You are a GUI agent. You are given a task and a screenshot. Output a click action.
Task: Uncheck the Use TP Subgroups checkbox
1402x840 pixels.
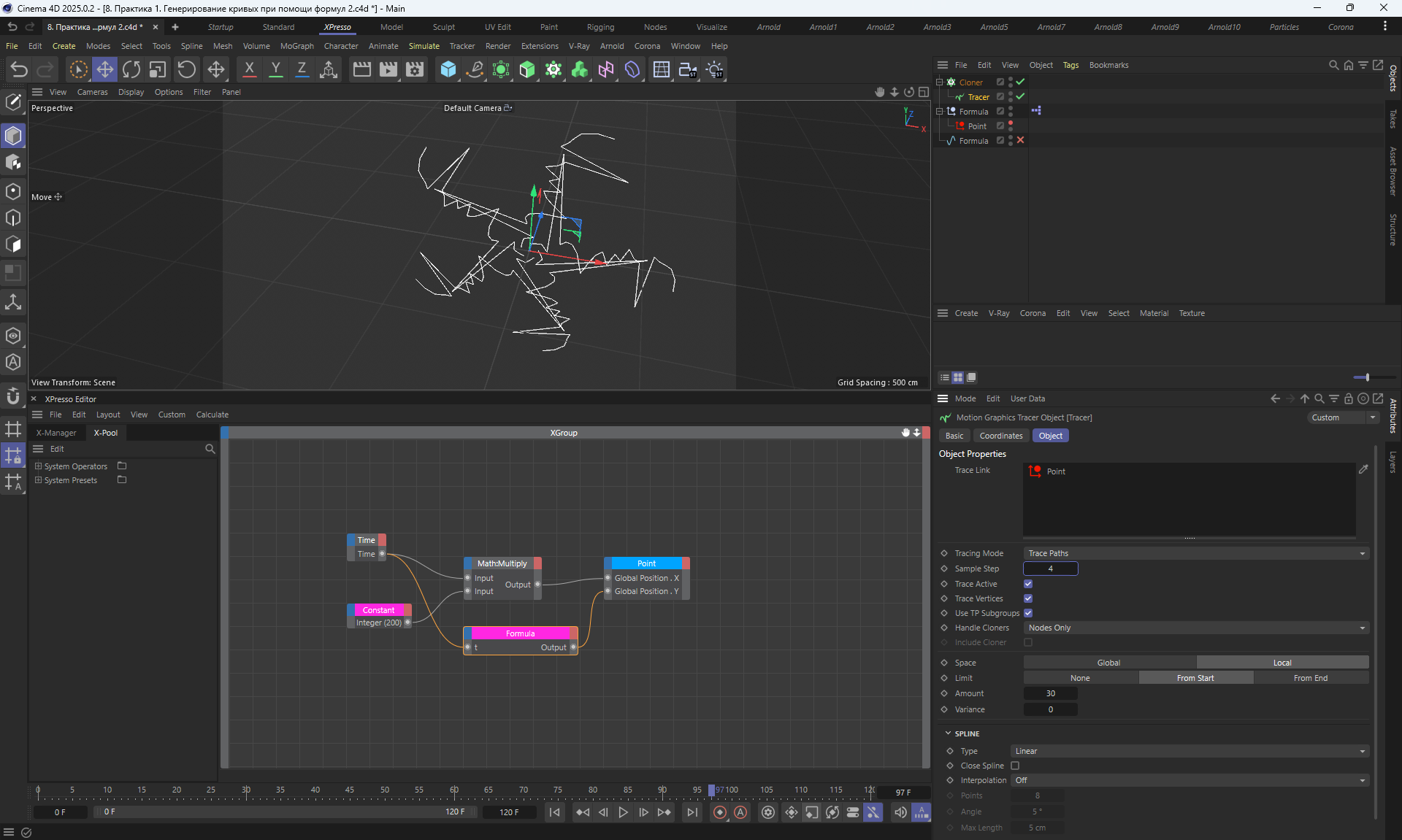coord(1028,613)
